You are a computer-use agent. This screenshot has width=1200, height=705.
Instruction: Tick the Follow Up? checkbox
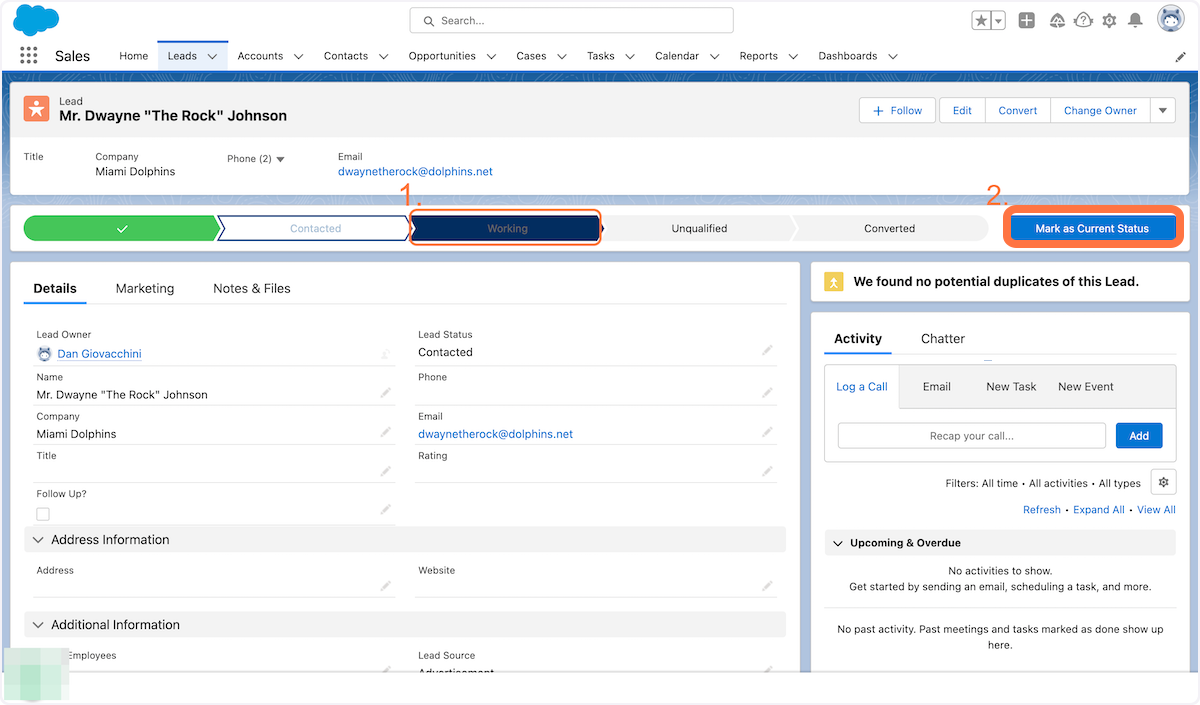point(43,514)
